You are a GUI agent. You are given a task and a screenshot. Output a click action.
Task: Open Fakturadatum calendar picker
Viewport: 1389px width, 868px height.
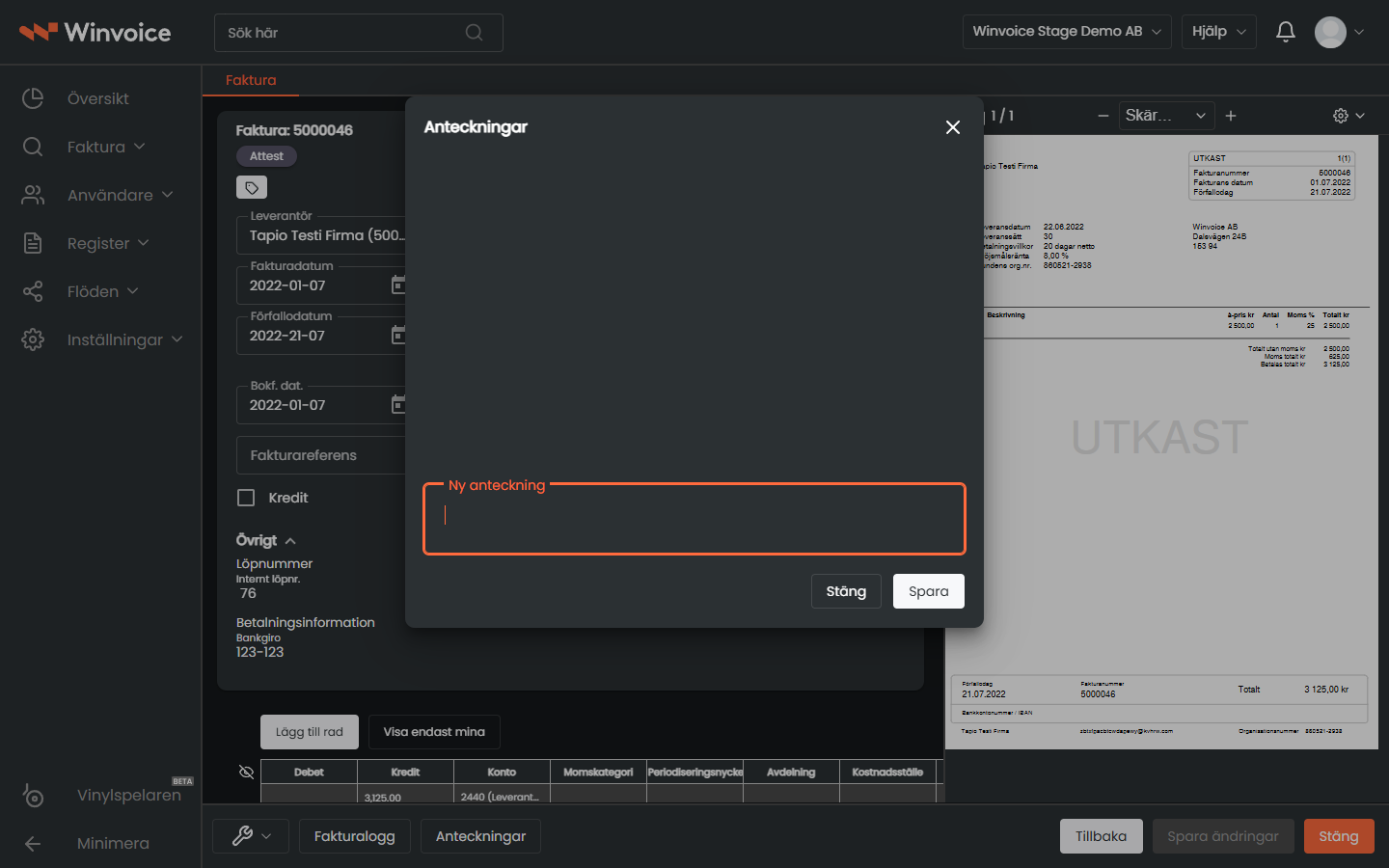(x=398, y=285)
